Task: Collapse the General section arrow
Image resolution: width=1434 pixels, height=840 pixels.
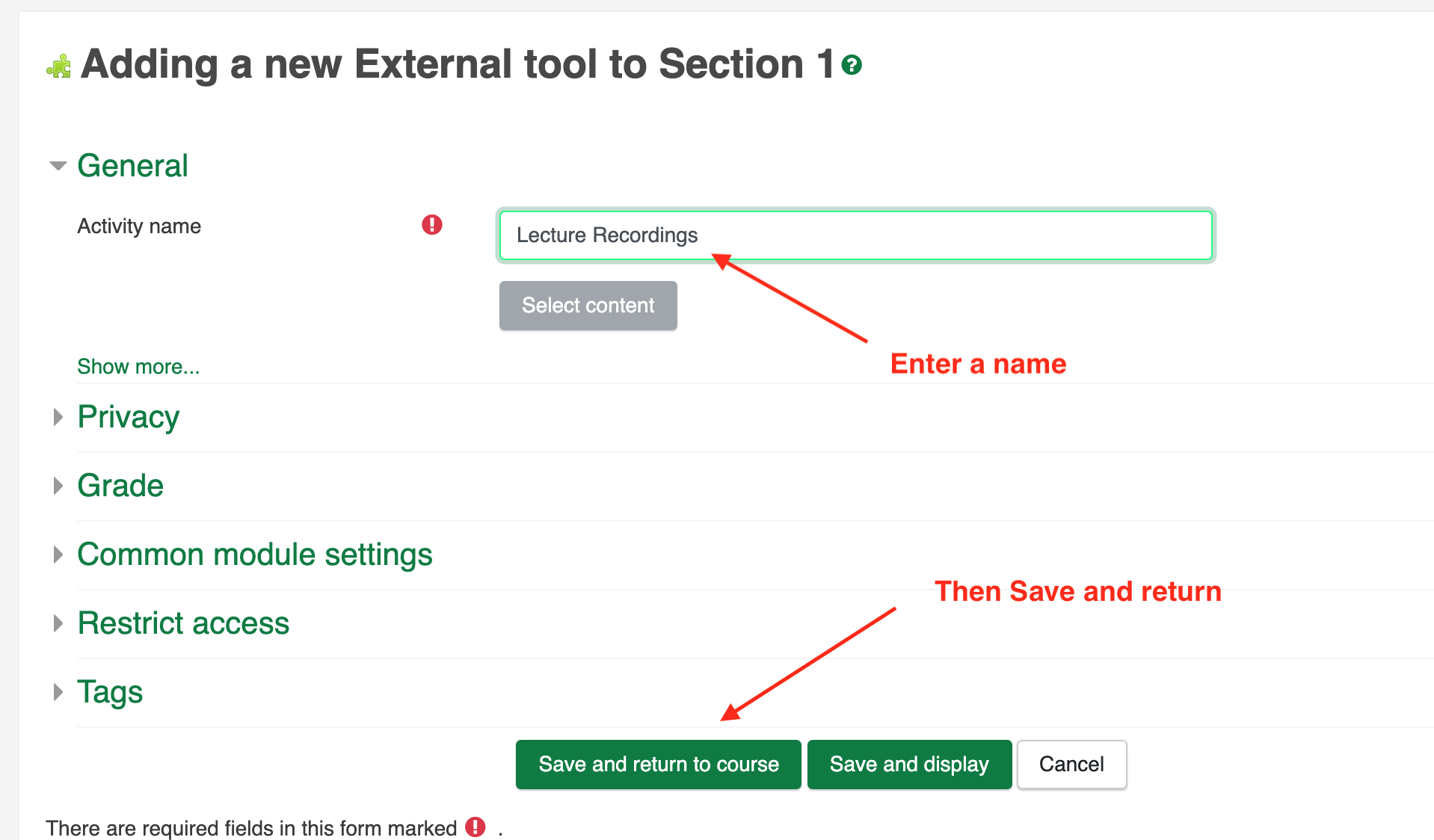Action: [58, 166]
